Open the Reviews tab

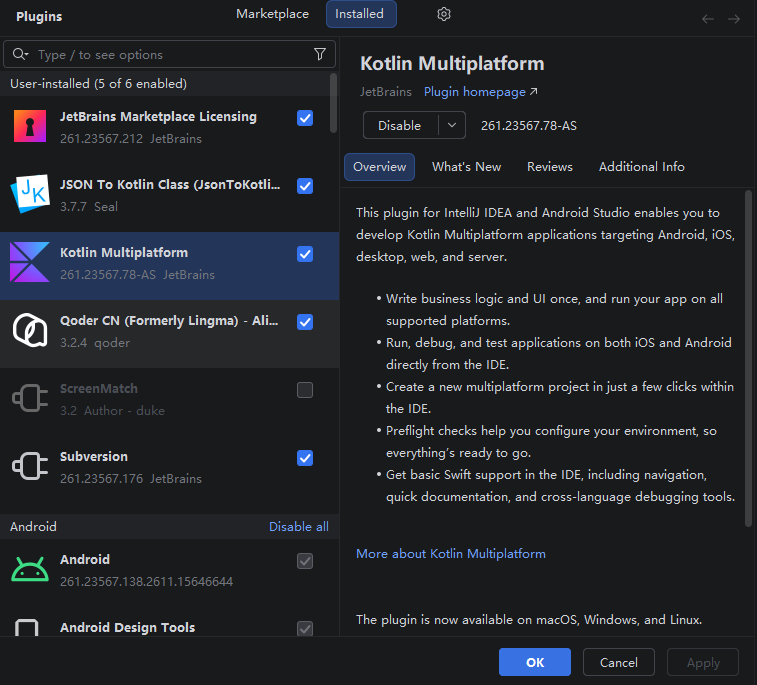click(550, 167)
